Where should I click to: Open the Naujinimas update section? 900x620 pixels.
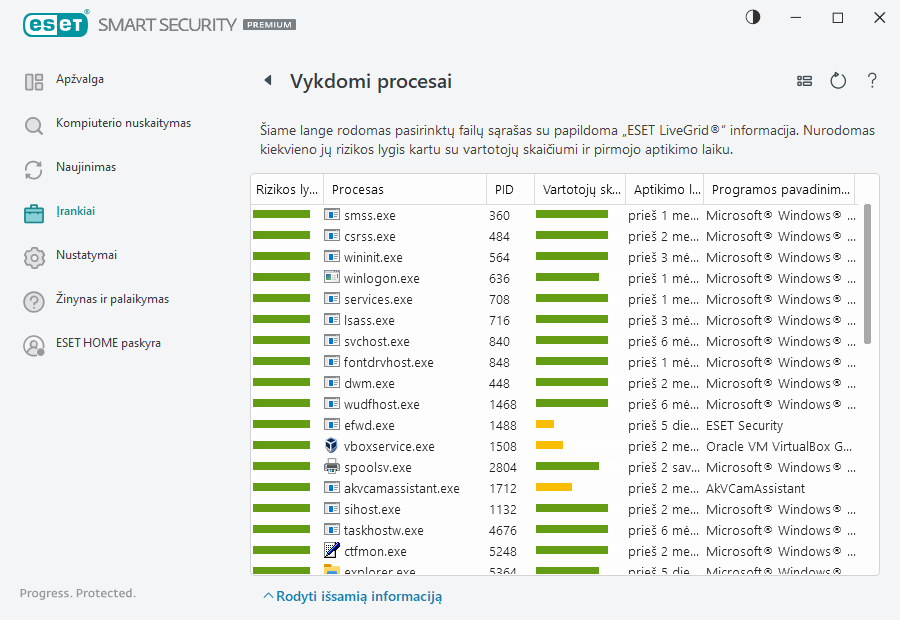point(86,168)
